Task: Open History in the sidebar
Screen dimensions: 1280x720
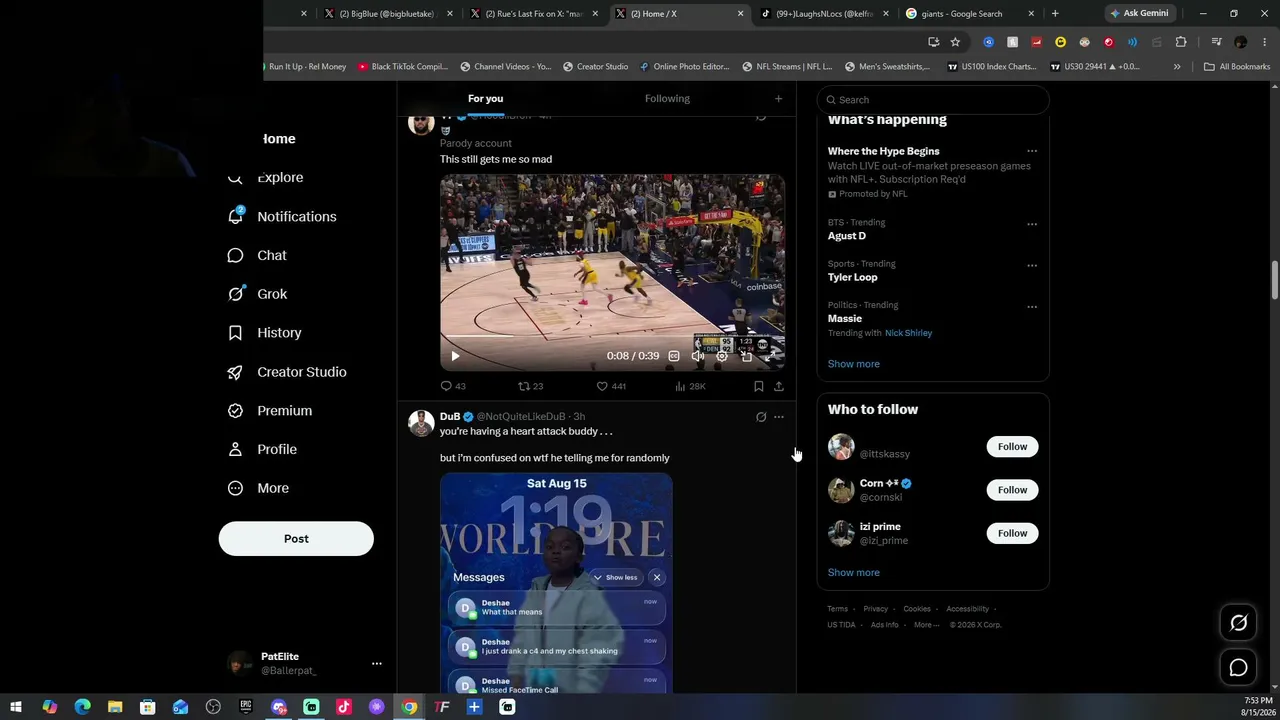Action: click(264, 333)
